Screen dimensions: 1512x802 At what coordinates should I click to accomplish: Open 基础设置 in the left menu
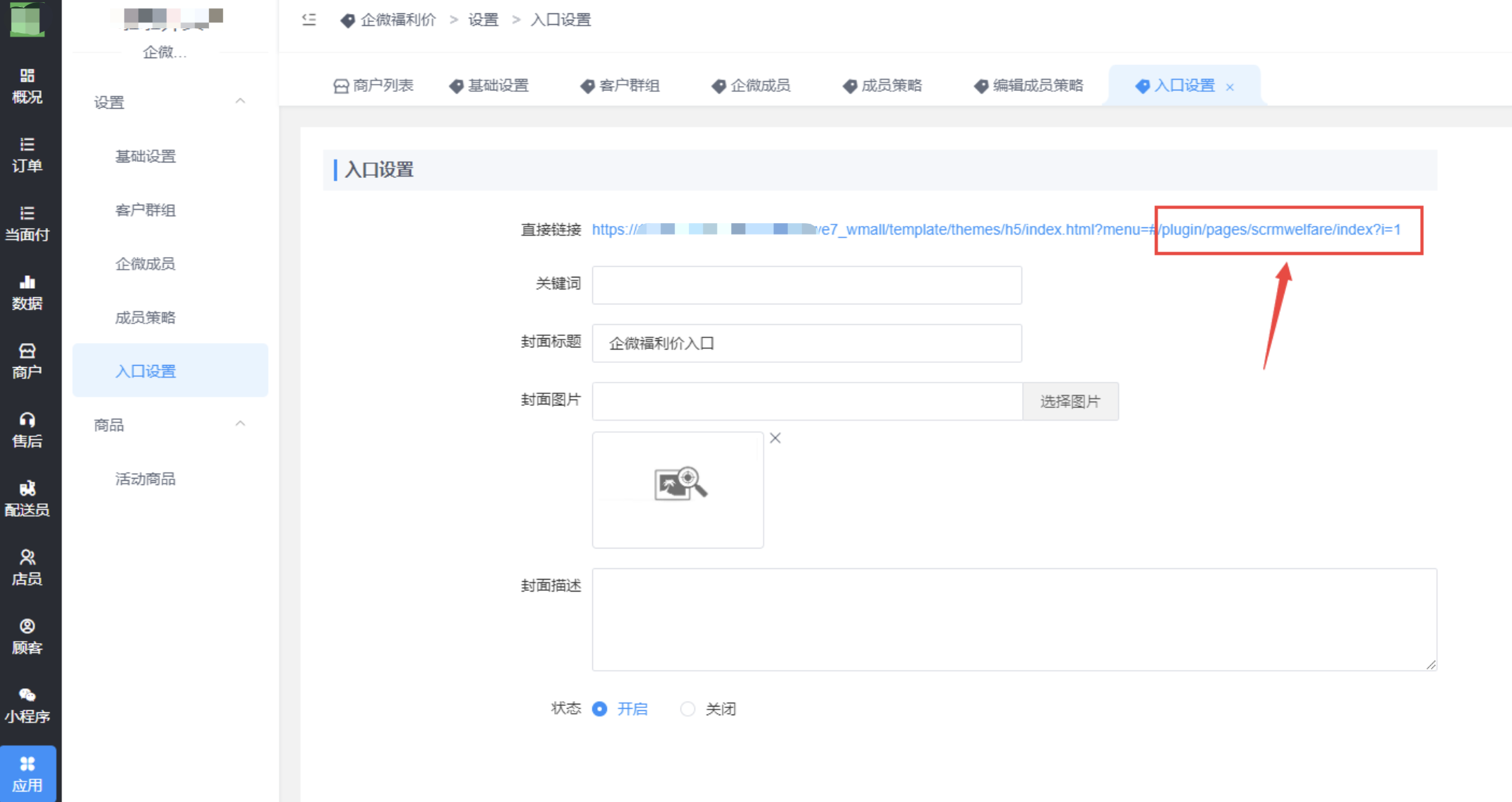(x=145, y=156)
